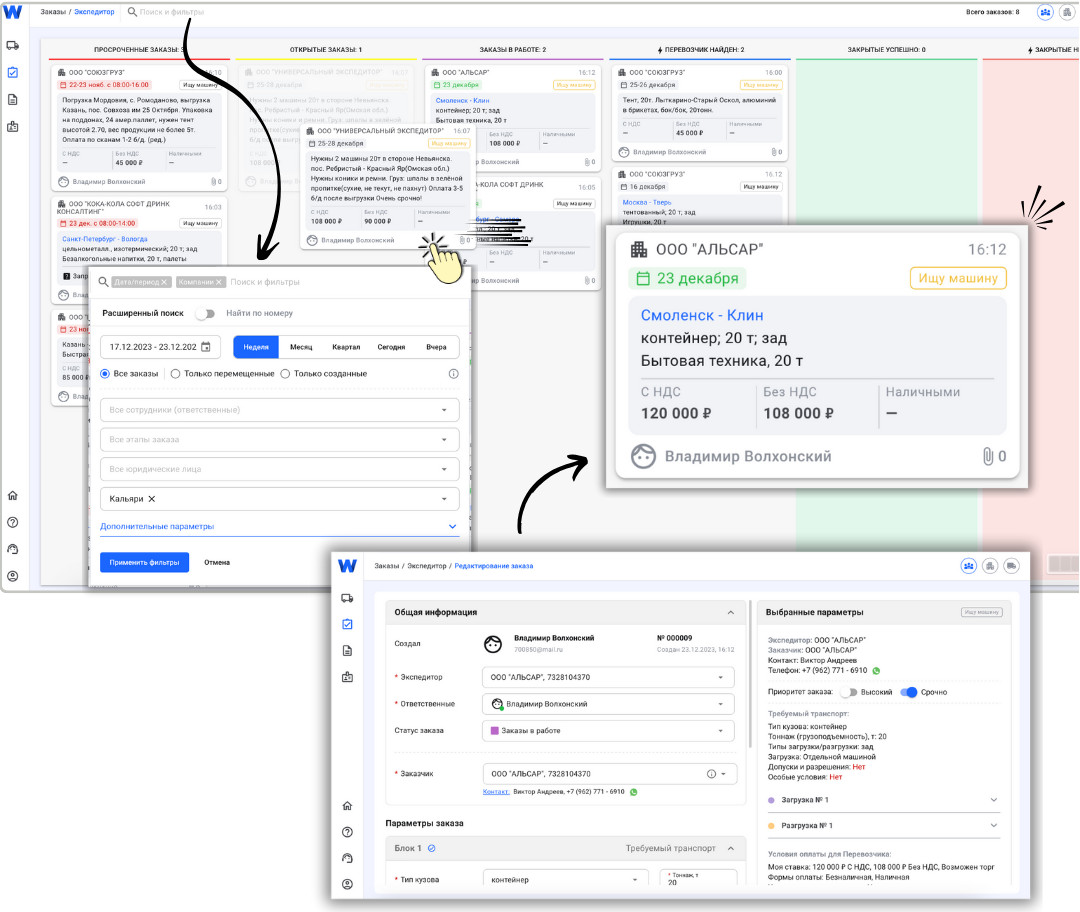Open Все сотрудники (ответственные) dropdown
The image size is (1080, 912).
(x=280, y=410)
